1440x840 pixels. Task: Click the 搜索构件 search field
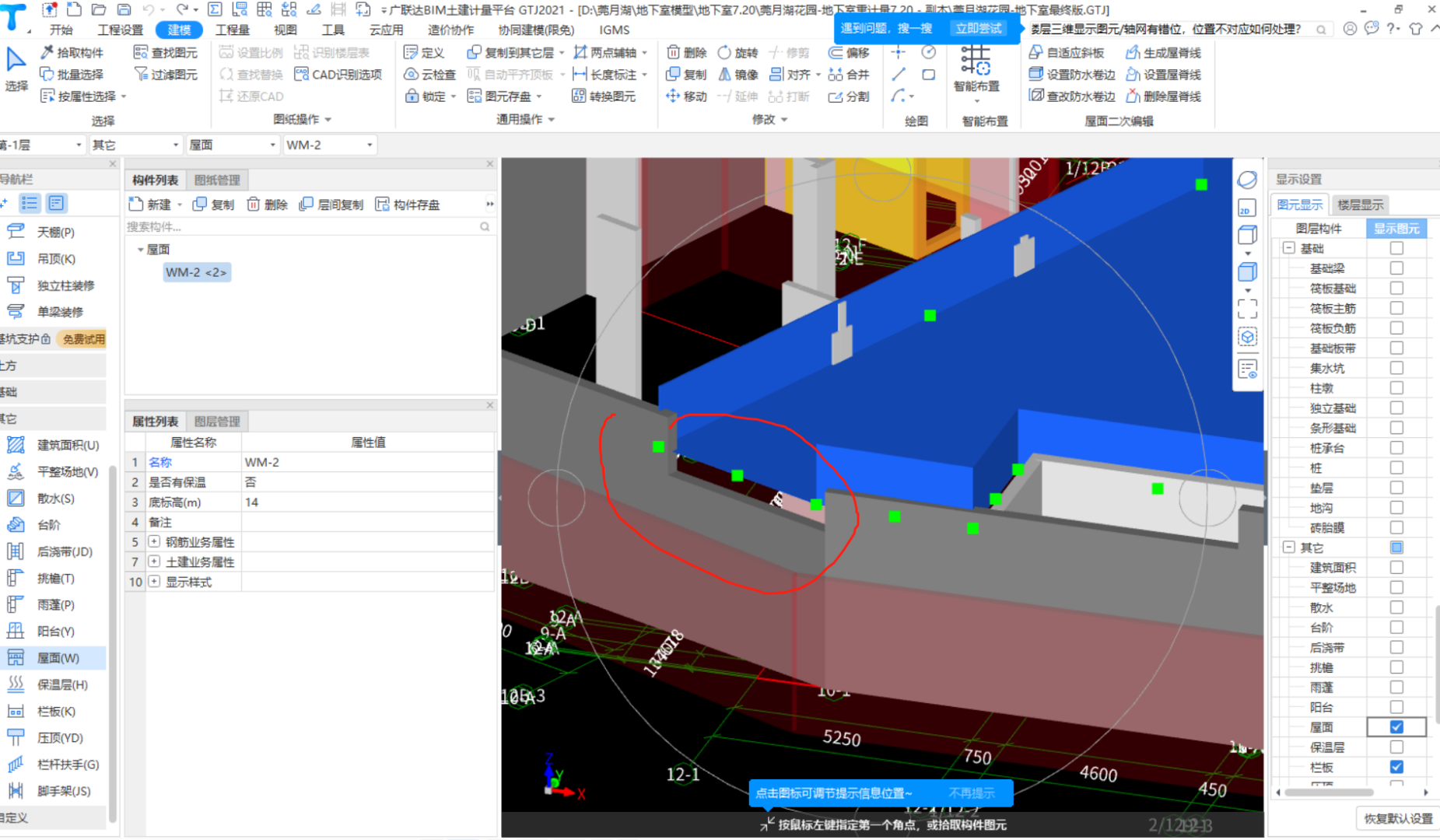pos(310,226)
